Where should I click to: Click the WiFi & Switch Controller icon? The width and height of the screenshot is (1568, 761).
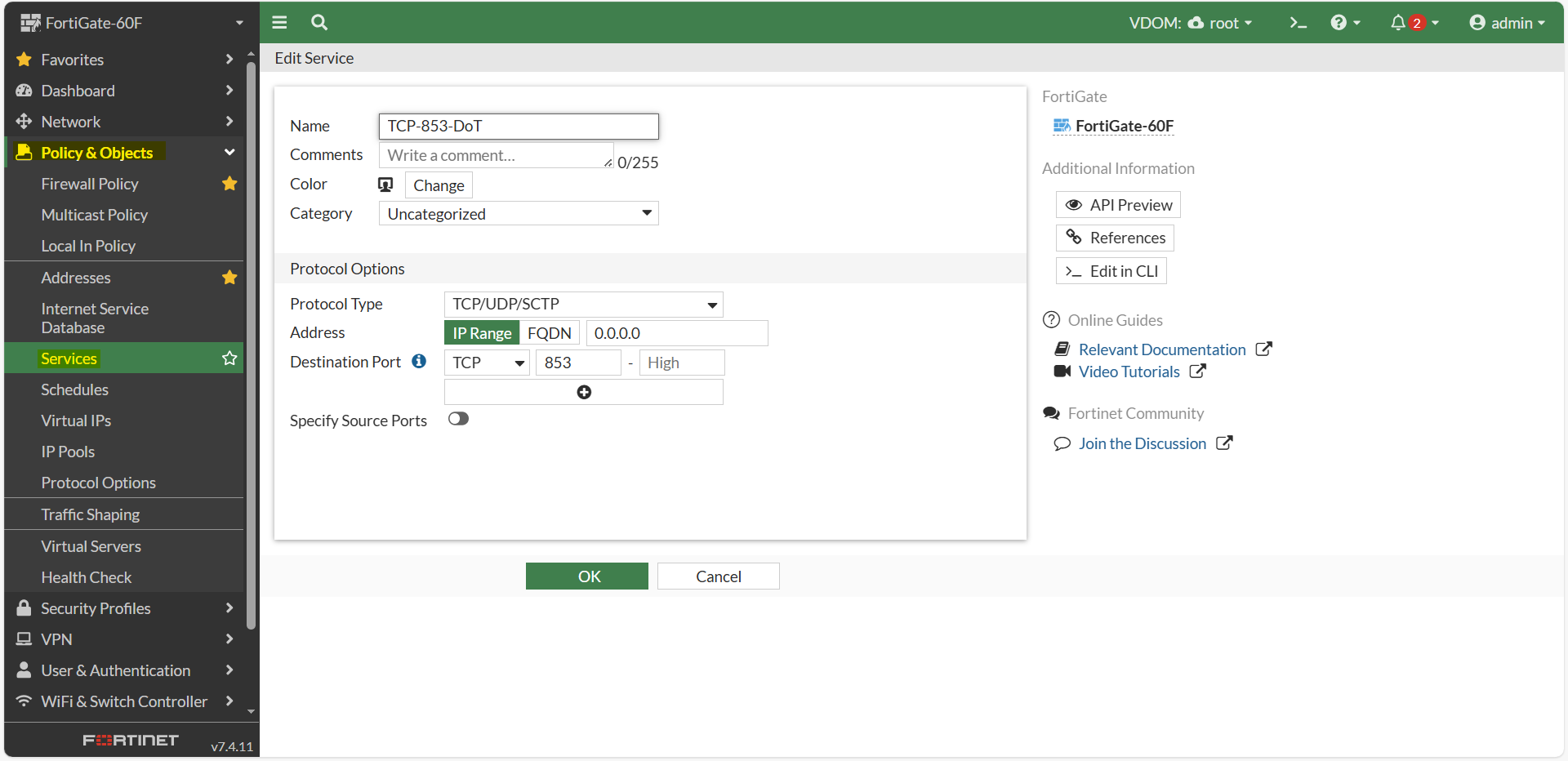tap(24, 701)
